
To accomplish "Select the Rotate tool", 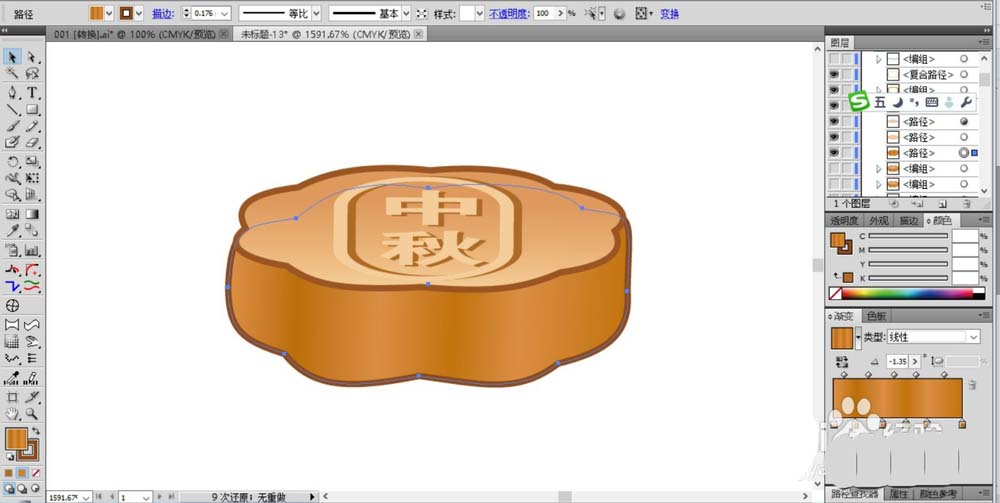I will tap(12, 162).
